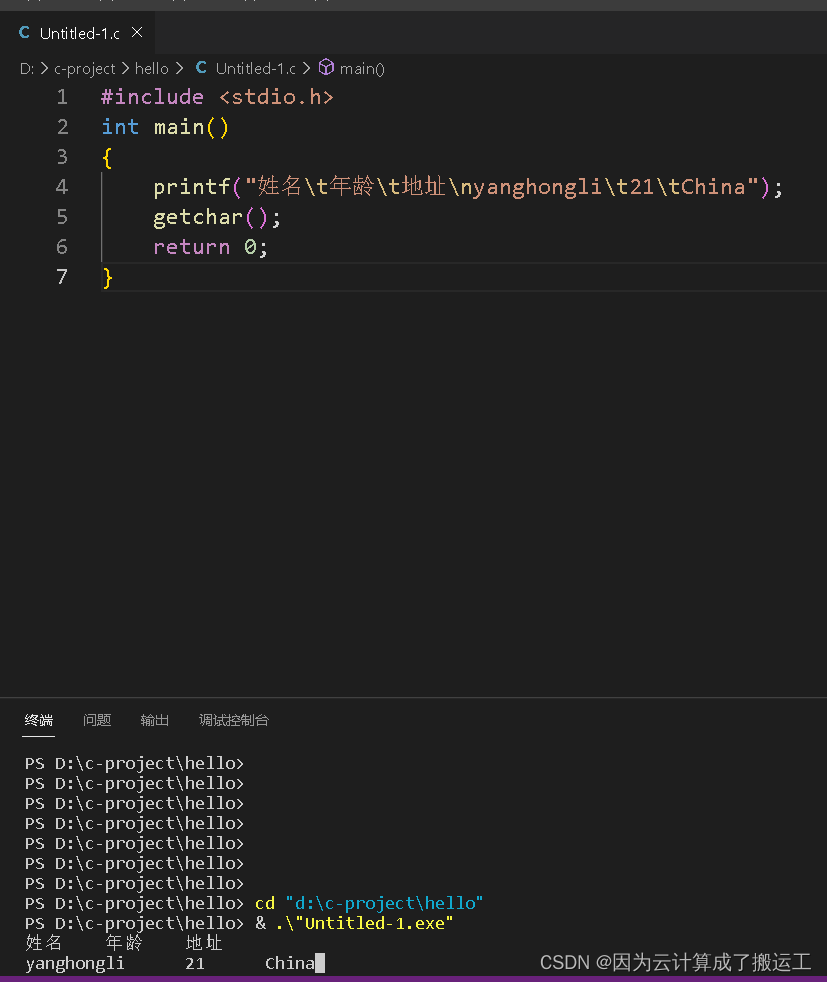Click return 0; on line 6
This screenshot has width=827, height=982.
(208, 247)
